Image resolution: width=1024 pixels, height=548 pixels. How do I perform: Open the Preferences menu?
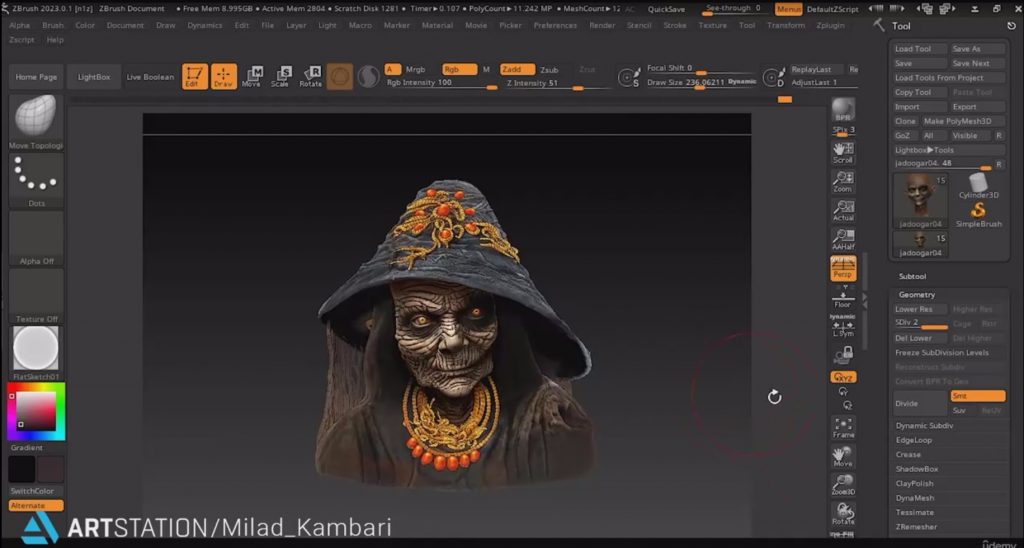click(x=555, y=25)
